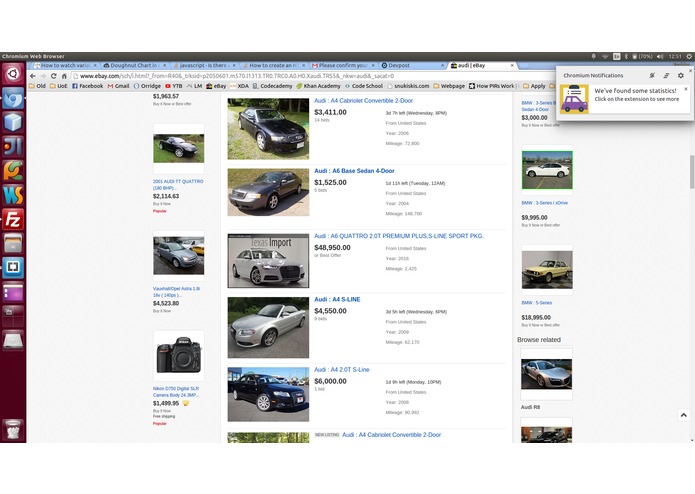Open 'Audi : A6 Base Sedan 4-Door' listing
695x494 pixels.
click(x=354, y=171)
